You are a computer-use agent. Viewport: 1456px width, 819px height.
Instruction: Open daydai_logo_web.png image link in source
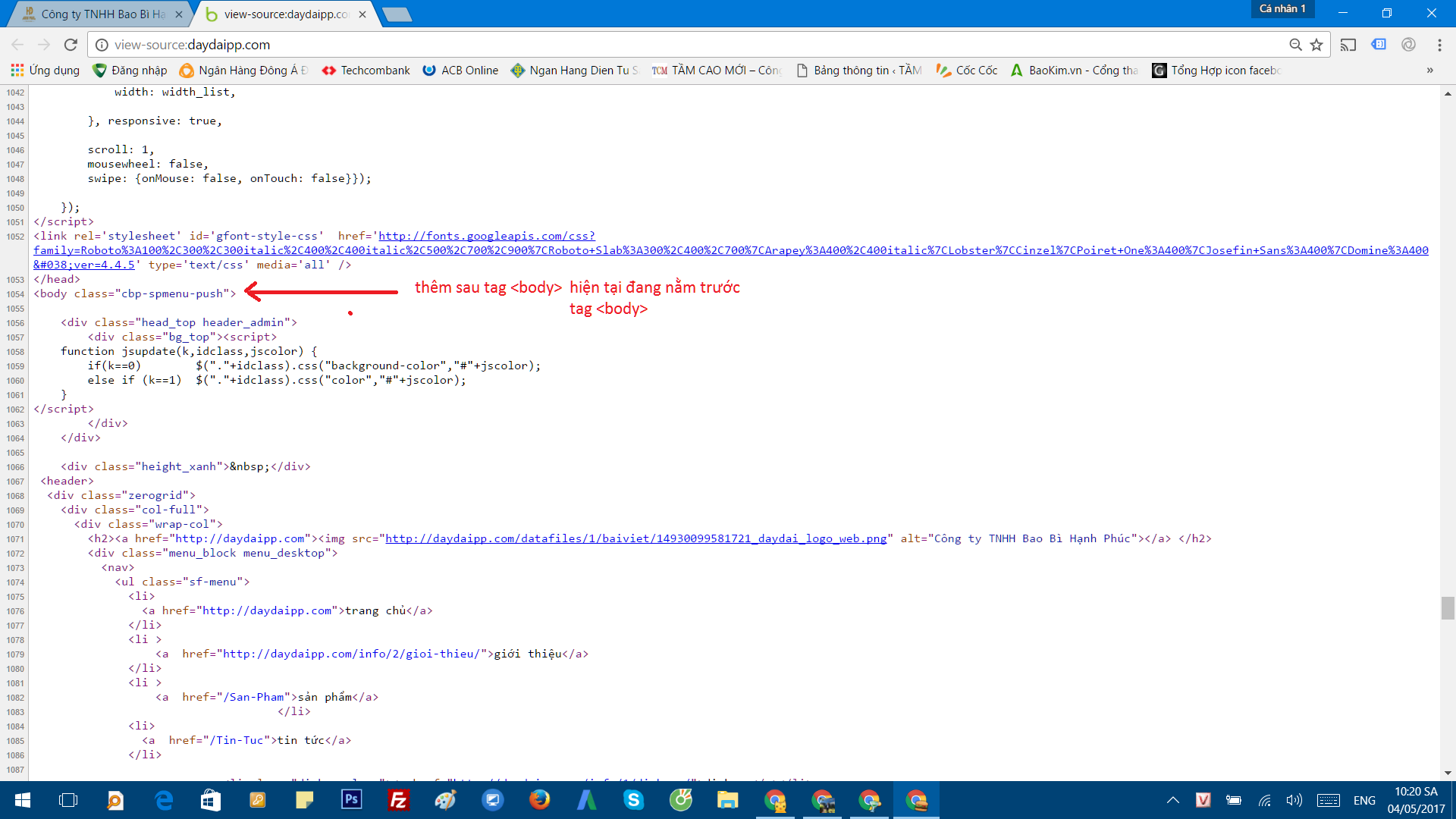pos(636,538)
